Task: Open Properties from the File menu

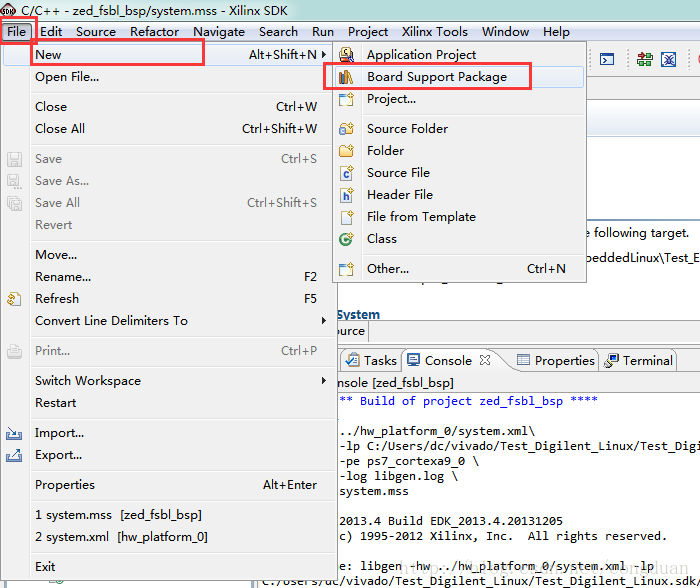Action: pyautogui.click(x=181, y=485)
